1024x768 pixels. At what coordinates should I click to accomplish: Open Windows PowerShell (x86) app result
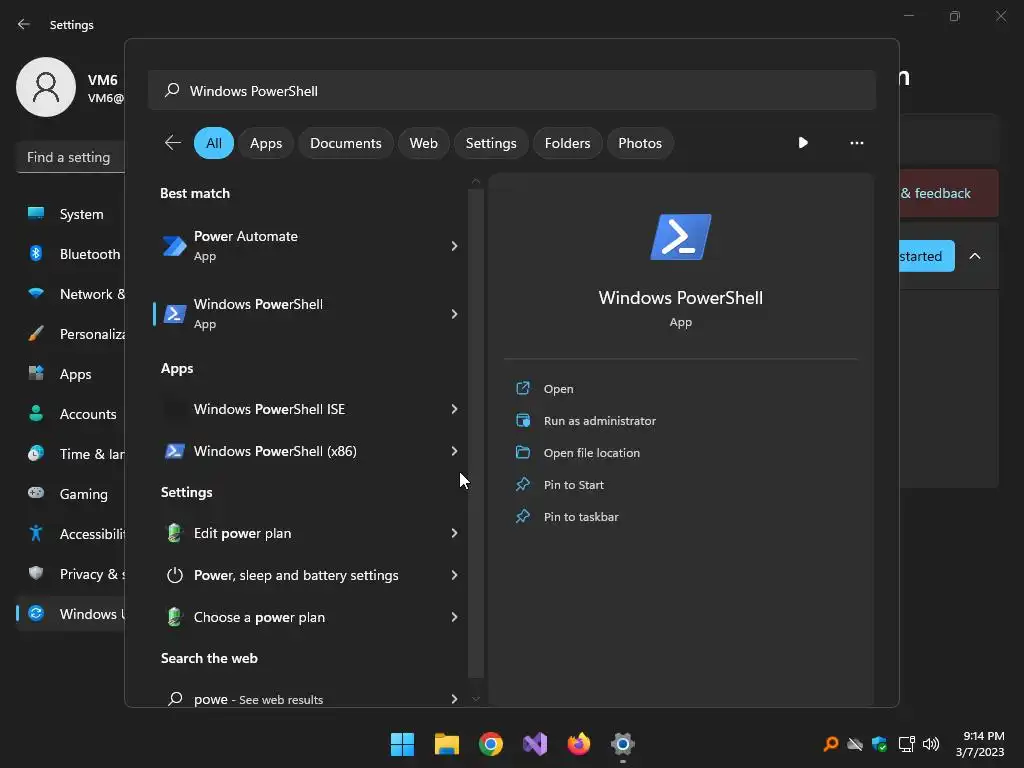pyautogui.click(x=310, y=451)
